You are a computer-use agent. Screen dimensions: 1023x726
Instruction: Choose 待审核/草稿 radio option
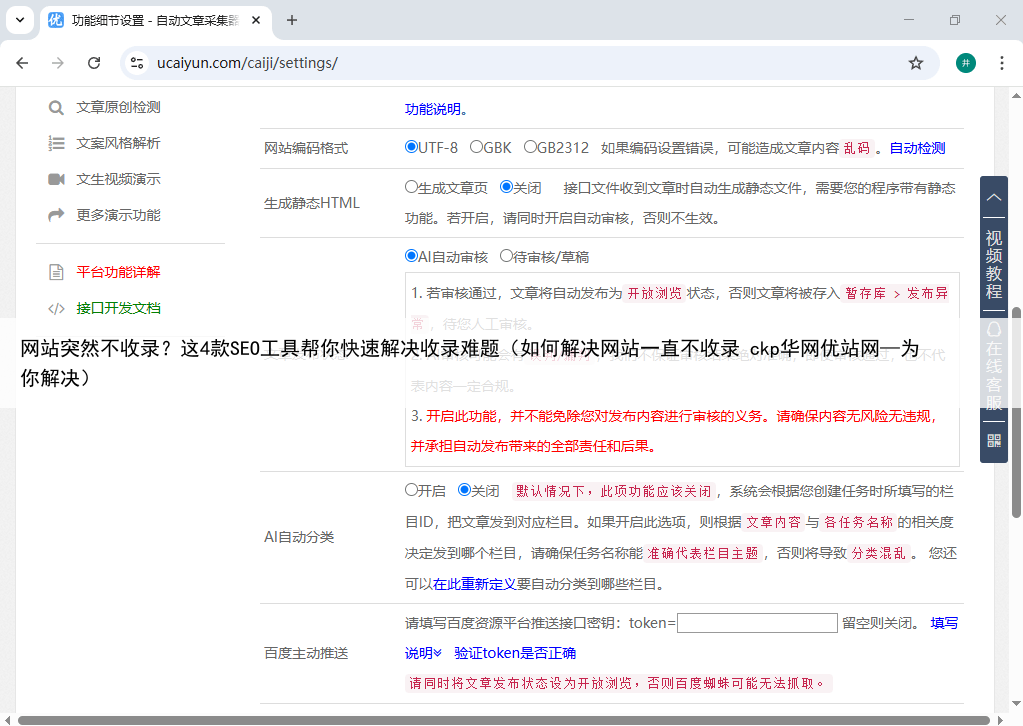click(507, 256)
